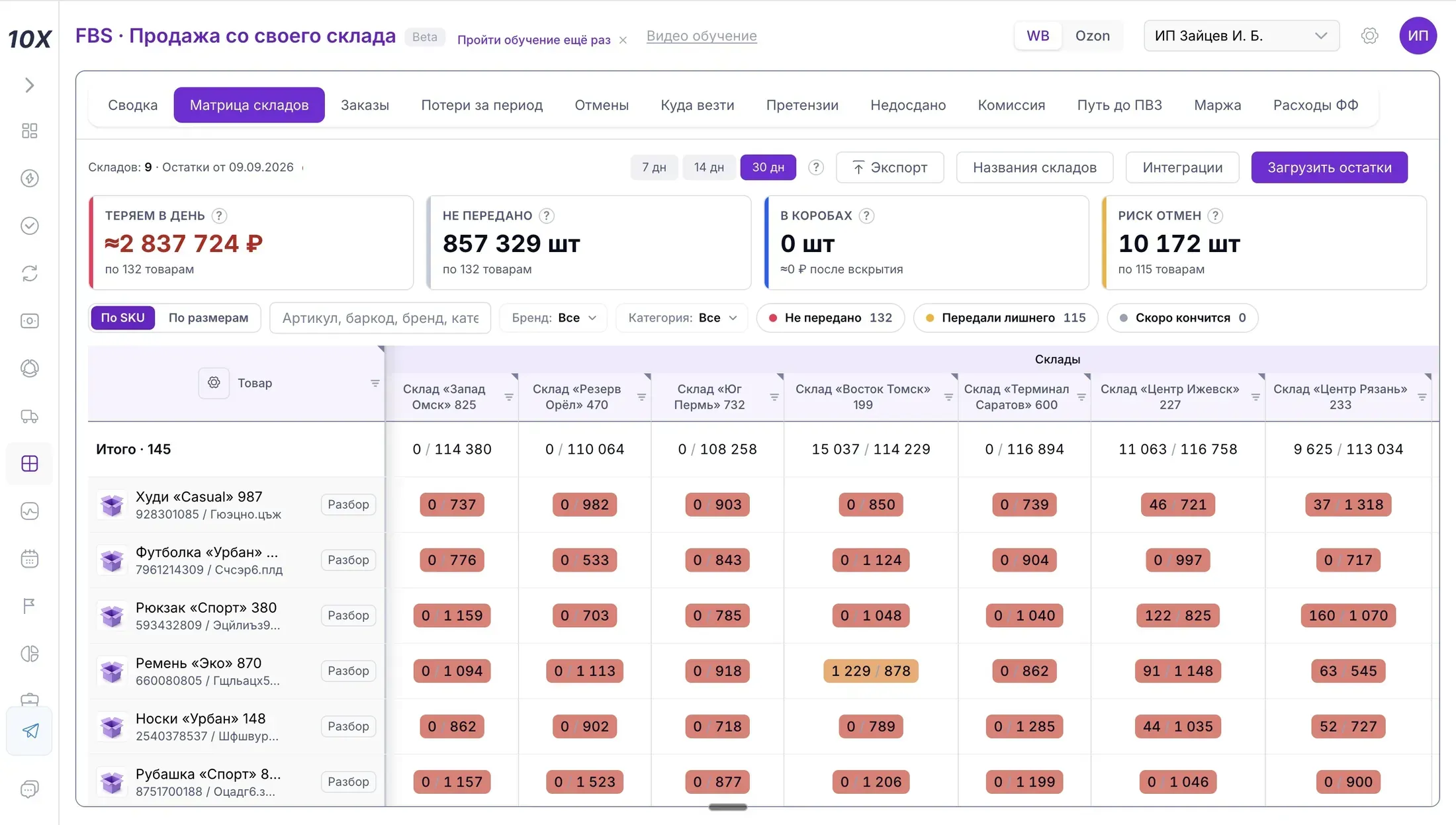Expand the Категория: Все dropdown
Screen dimensions: 1456x825
click(682, 318)
